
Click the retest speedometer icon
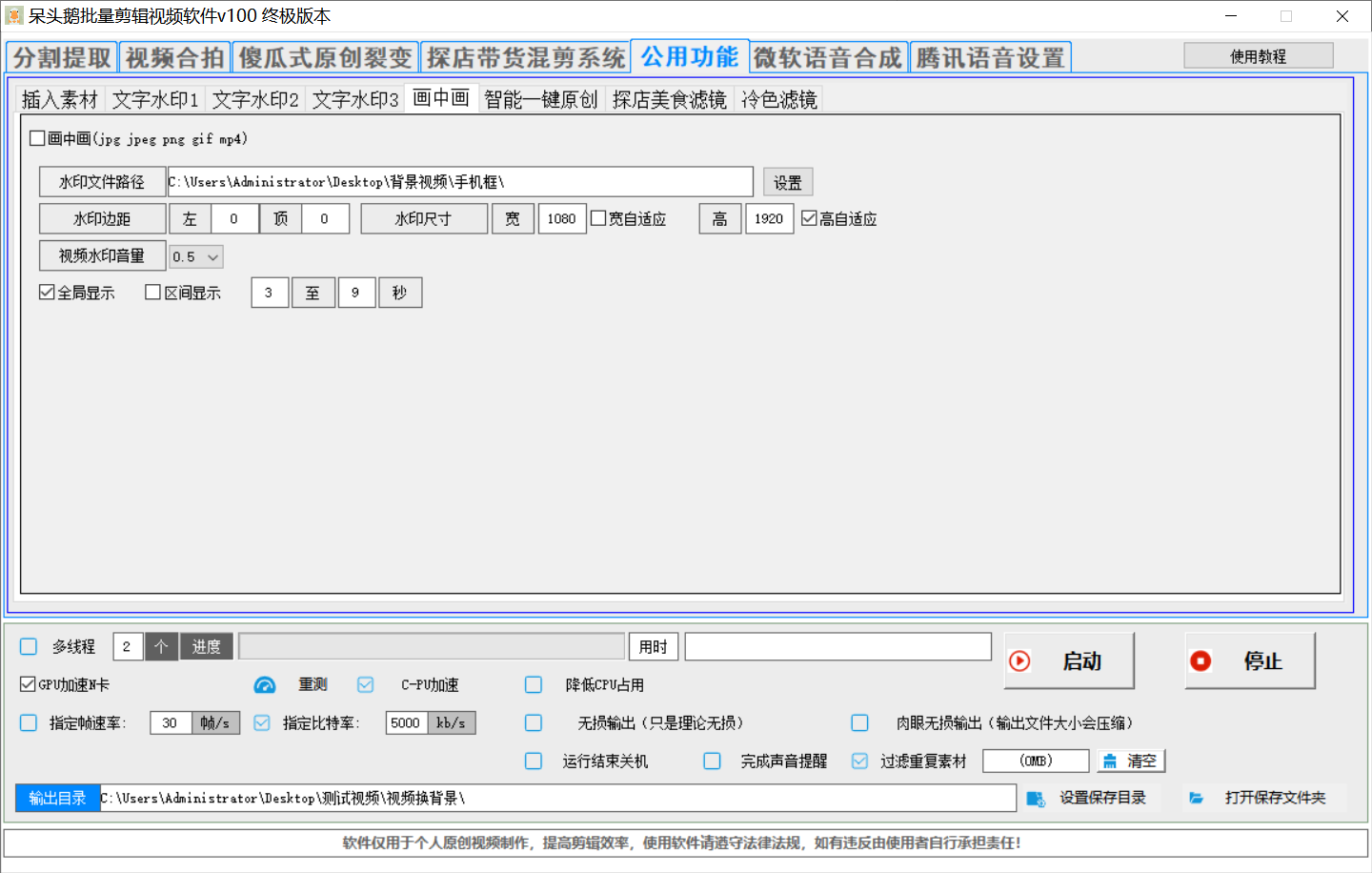(265, 685)
